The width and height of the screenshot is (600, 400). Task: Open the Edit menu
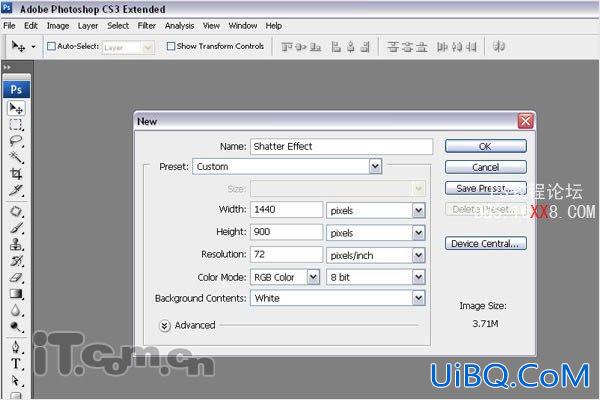point(31,26)
